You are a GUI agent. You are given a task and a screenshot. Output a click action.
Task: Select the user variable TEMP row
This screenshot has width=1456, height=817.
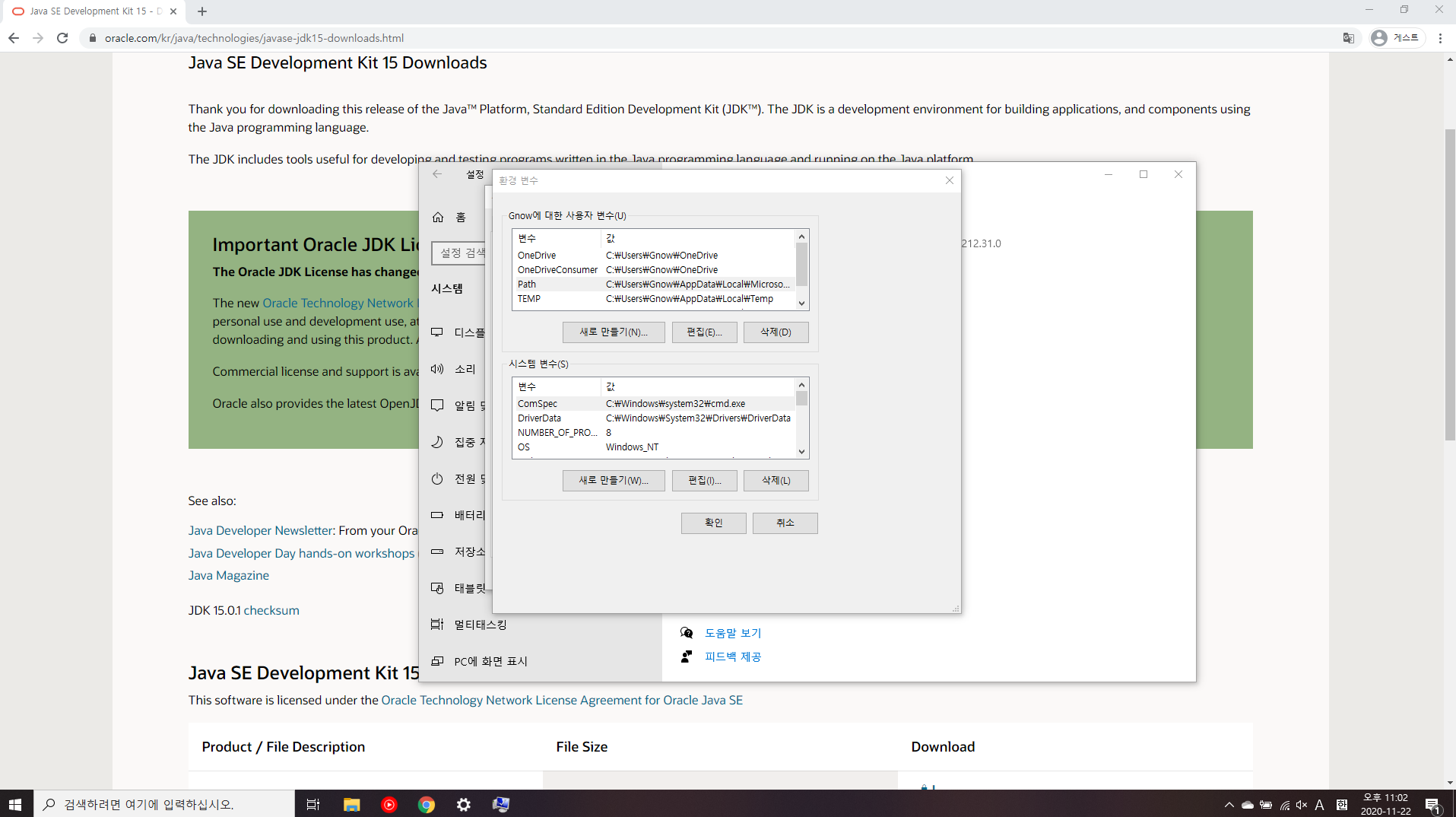(x=654, y=299)
